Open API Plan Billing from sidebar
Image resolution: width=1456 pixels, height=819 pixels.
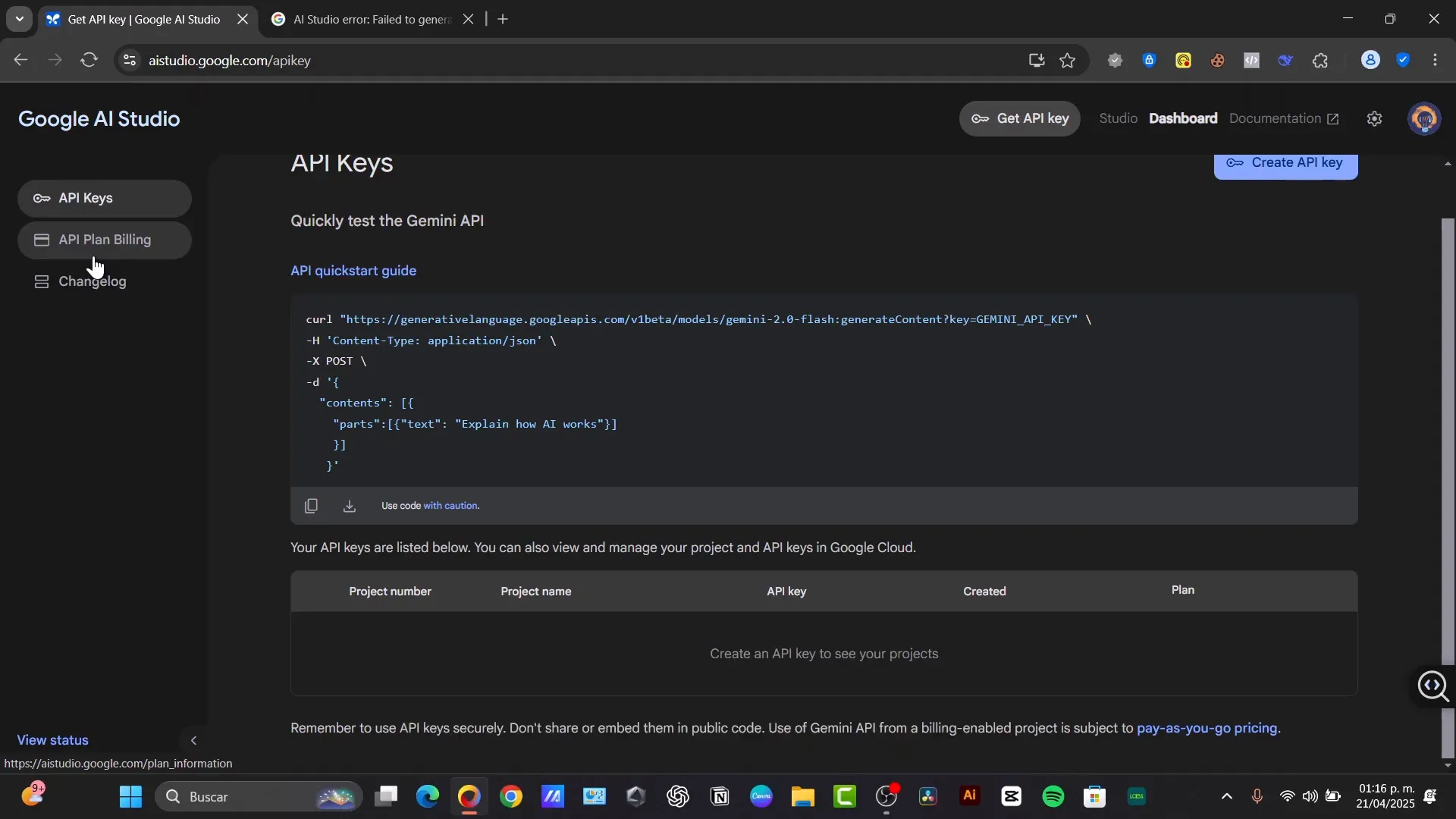(105, 240)
